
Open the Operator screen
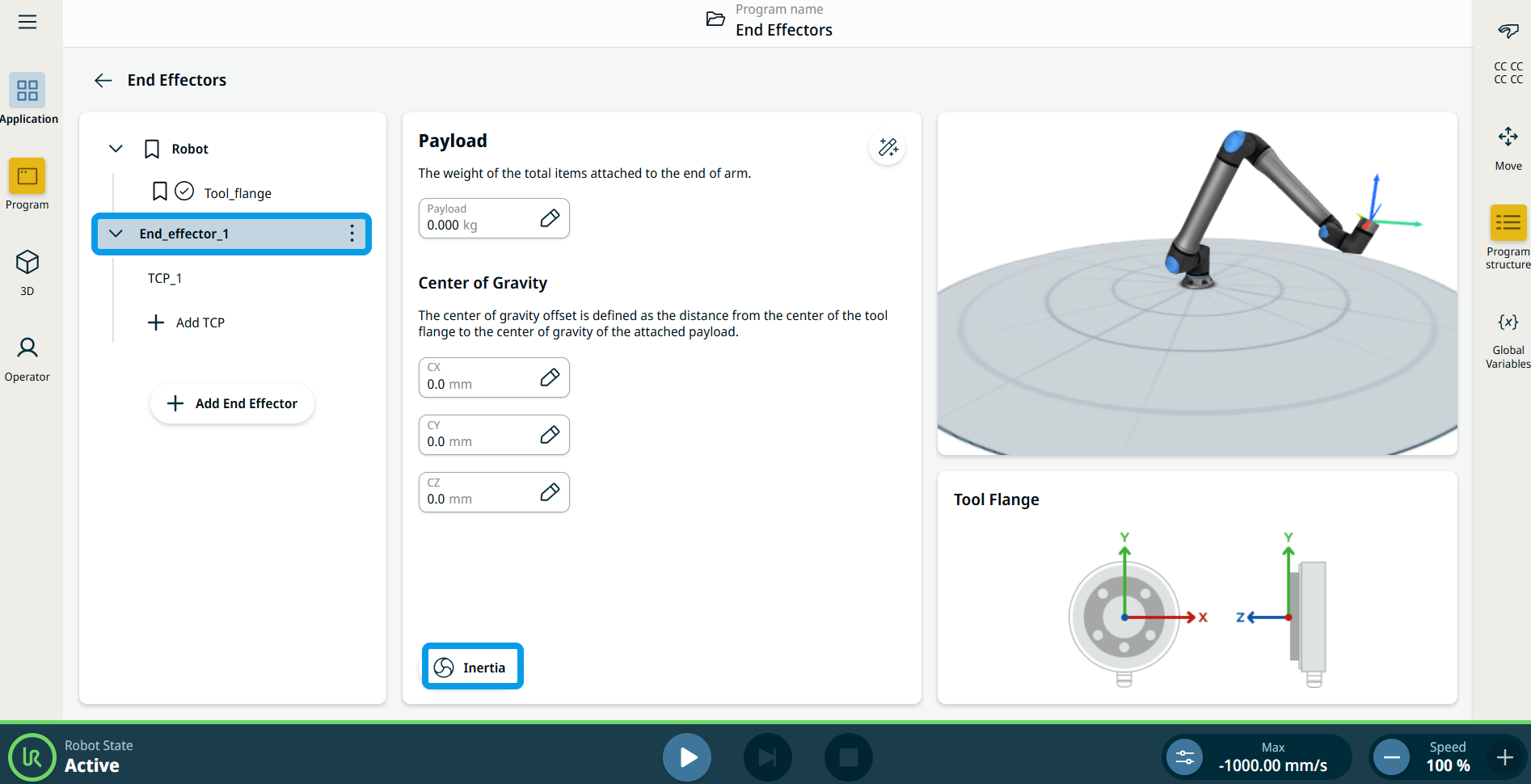(x=27, y=358)
